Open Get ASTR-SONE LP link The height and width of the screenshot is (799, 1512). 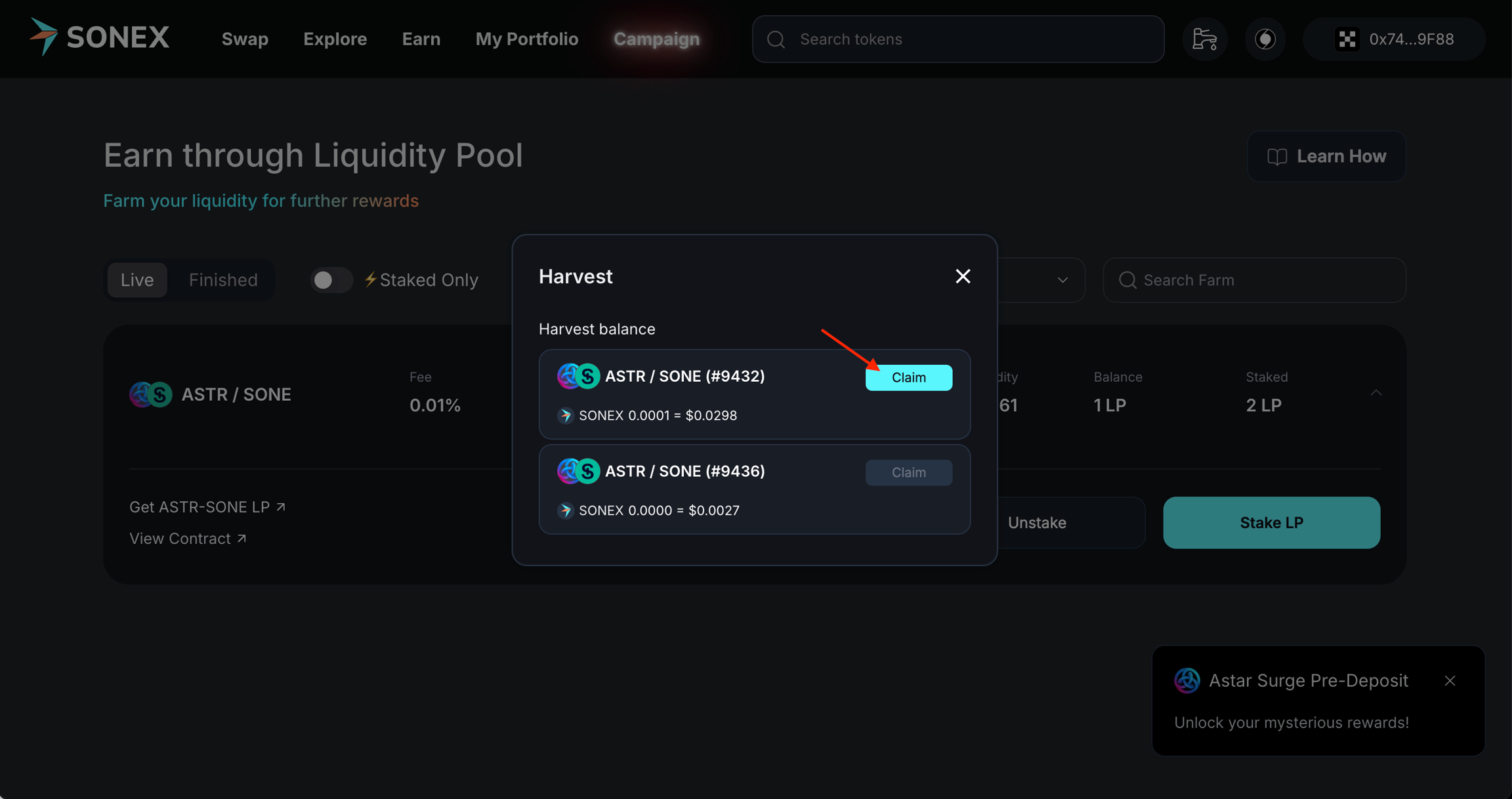pos(207,507)
